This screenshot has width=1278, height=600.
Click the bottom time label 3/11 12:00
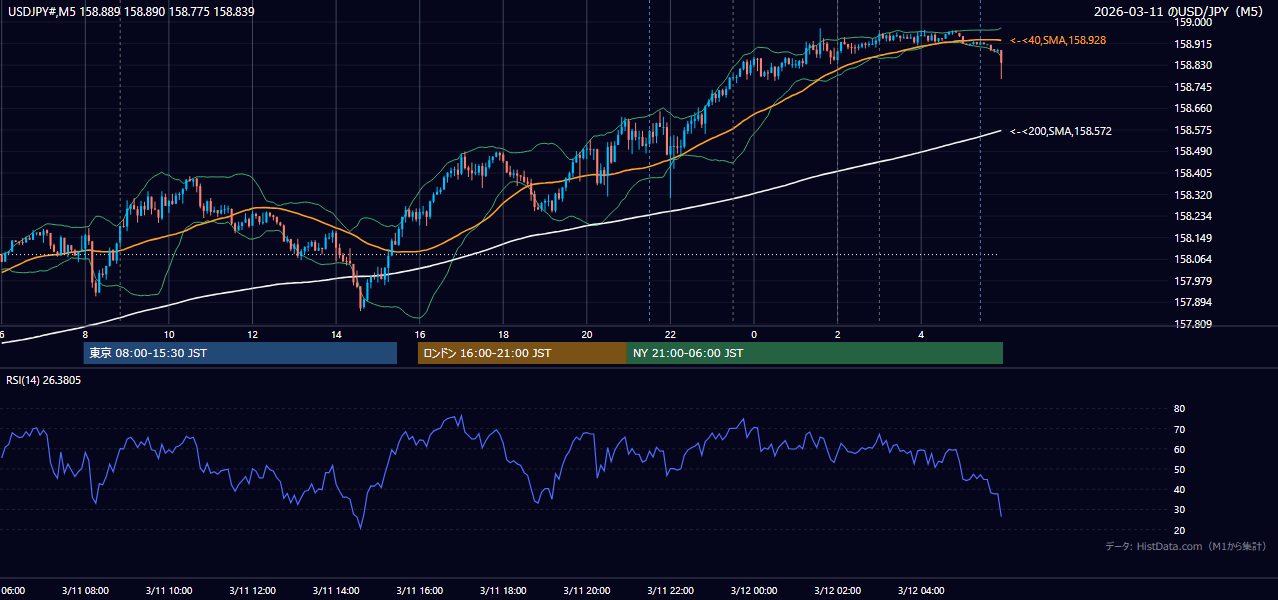tap(251, 591)
